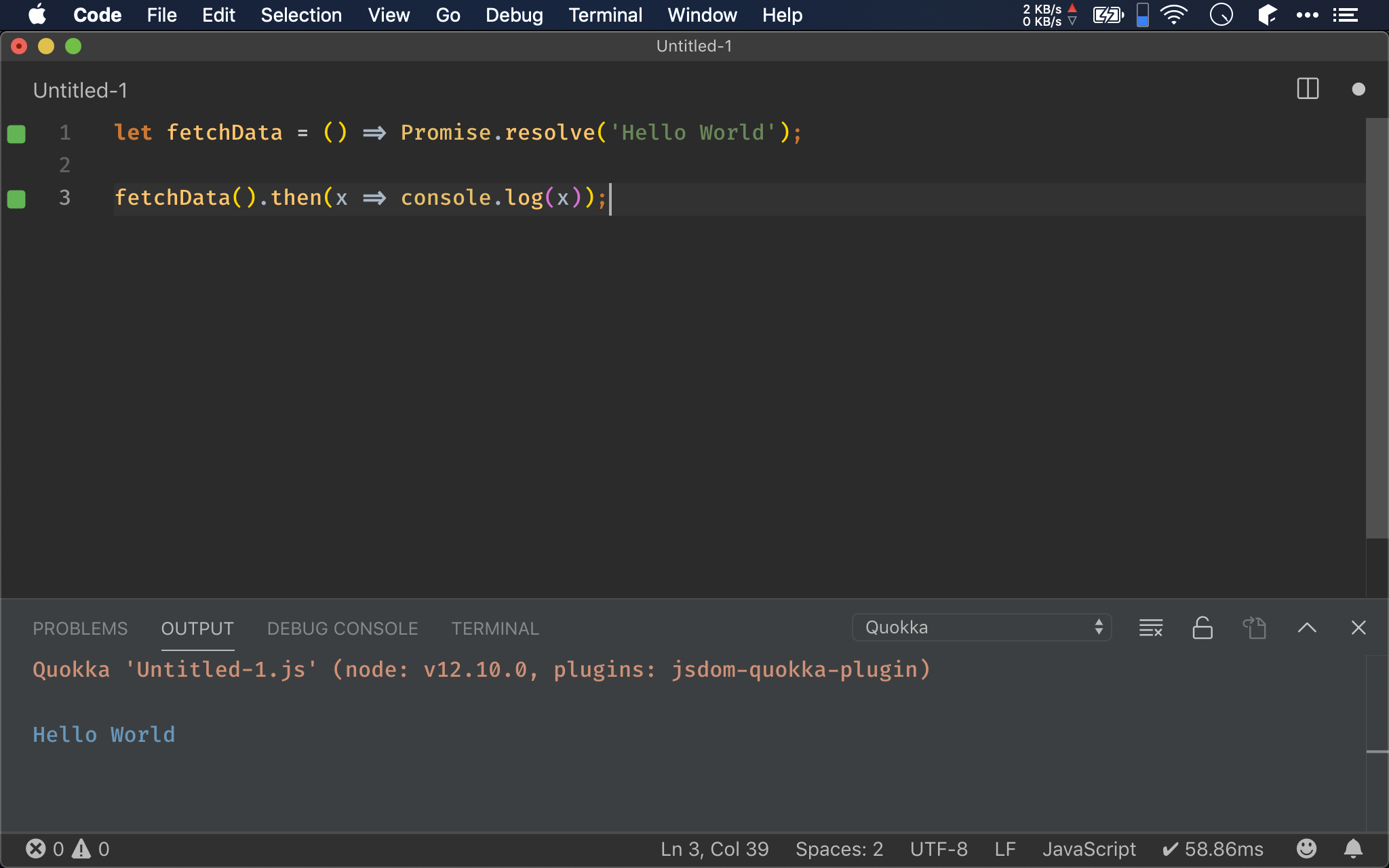Close the bottom output panel
This screenshot has height=868, width=1389.
(1358, 628)
